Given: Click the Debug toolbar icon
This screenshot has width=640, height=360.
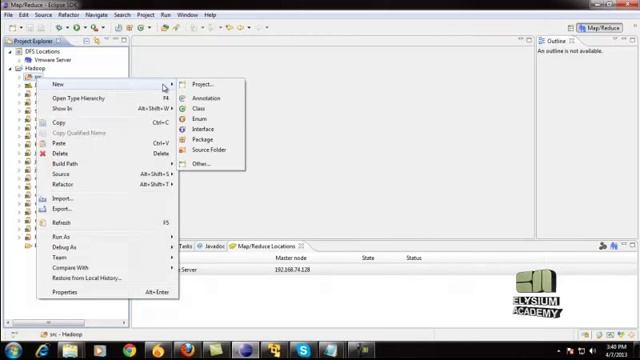Looking at the screenshot, I should 59,28.
